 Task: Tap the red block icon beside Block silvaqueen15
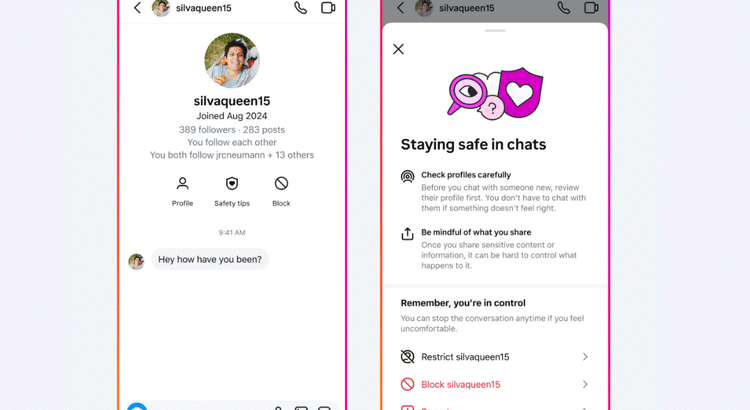click(x=408, y=384)
